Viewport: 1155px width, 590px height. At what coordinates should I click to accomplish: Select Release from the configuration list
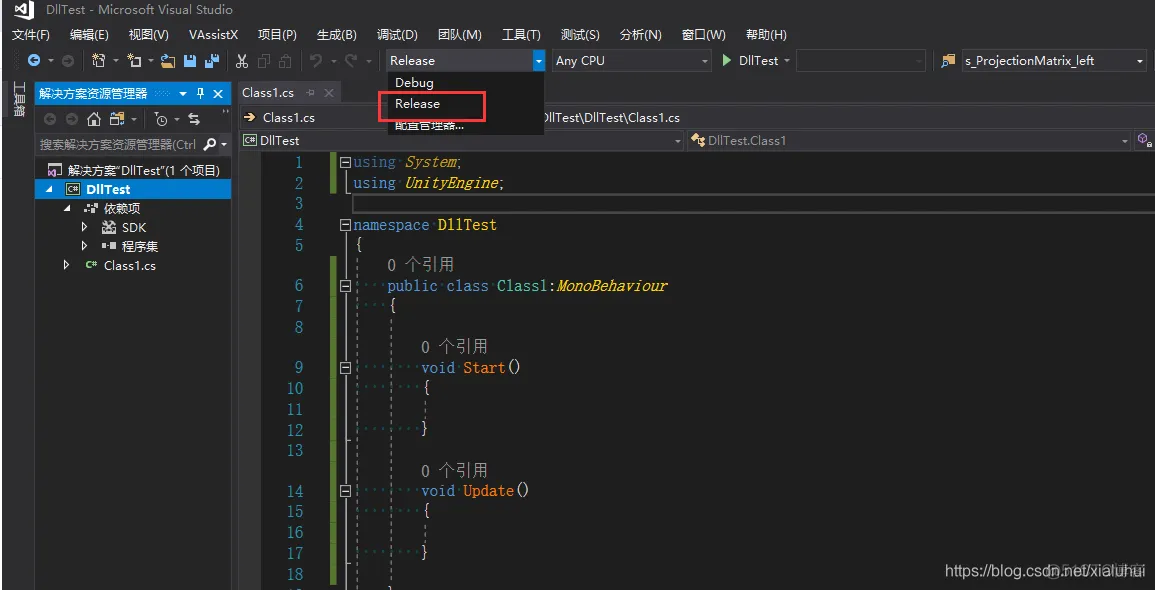point(466,104)
